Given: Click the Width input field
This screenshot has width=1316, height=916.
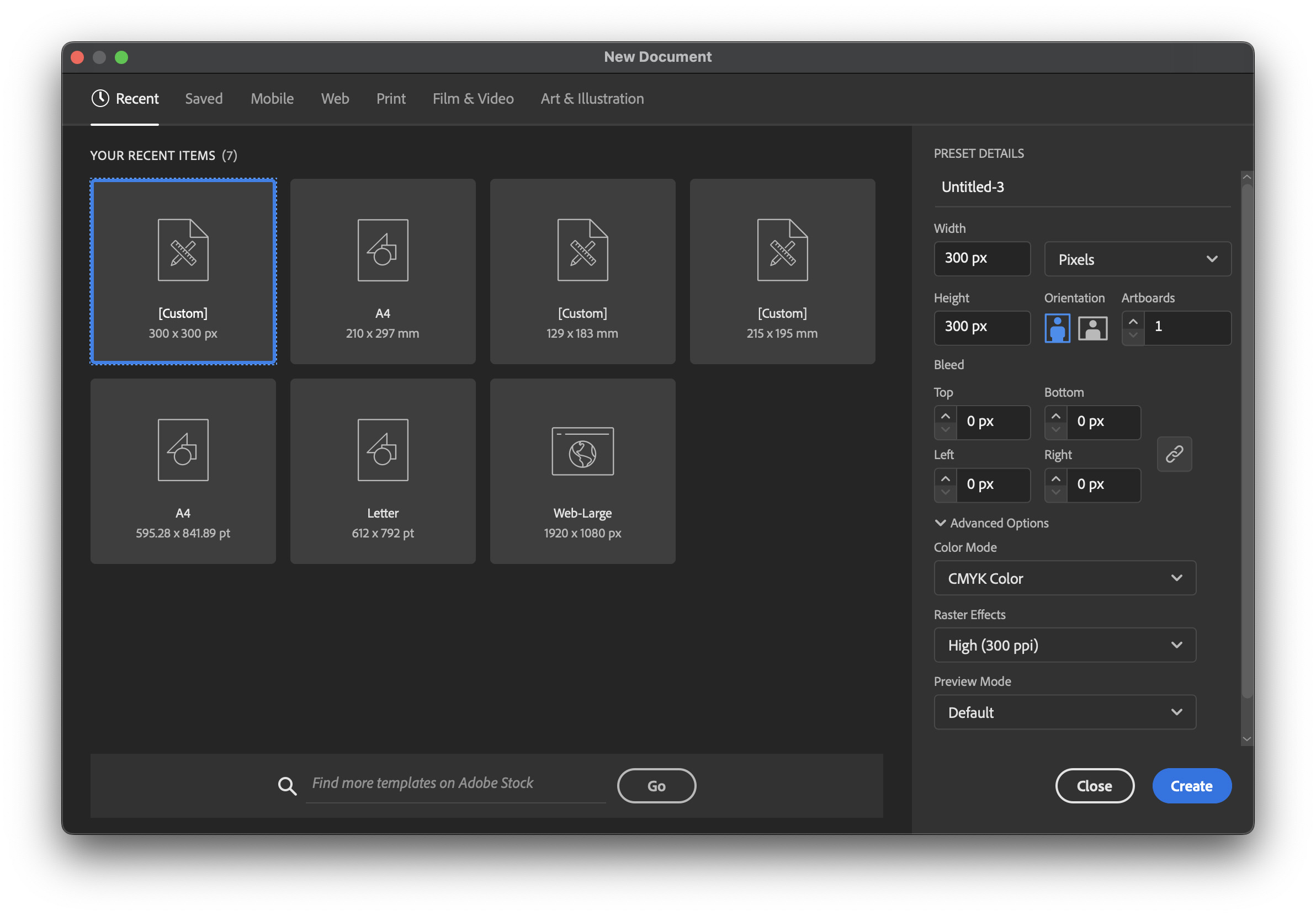Looking at the screenshot, I should [981, 258].
